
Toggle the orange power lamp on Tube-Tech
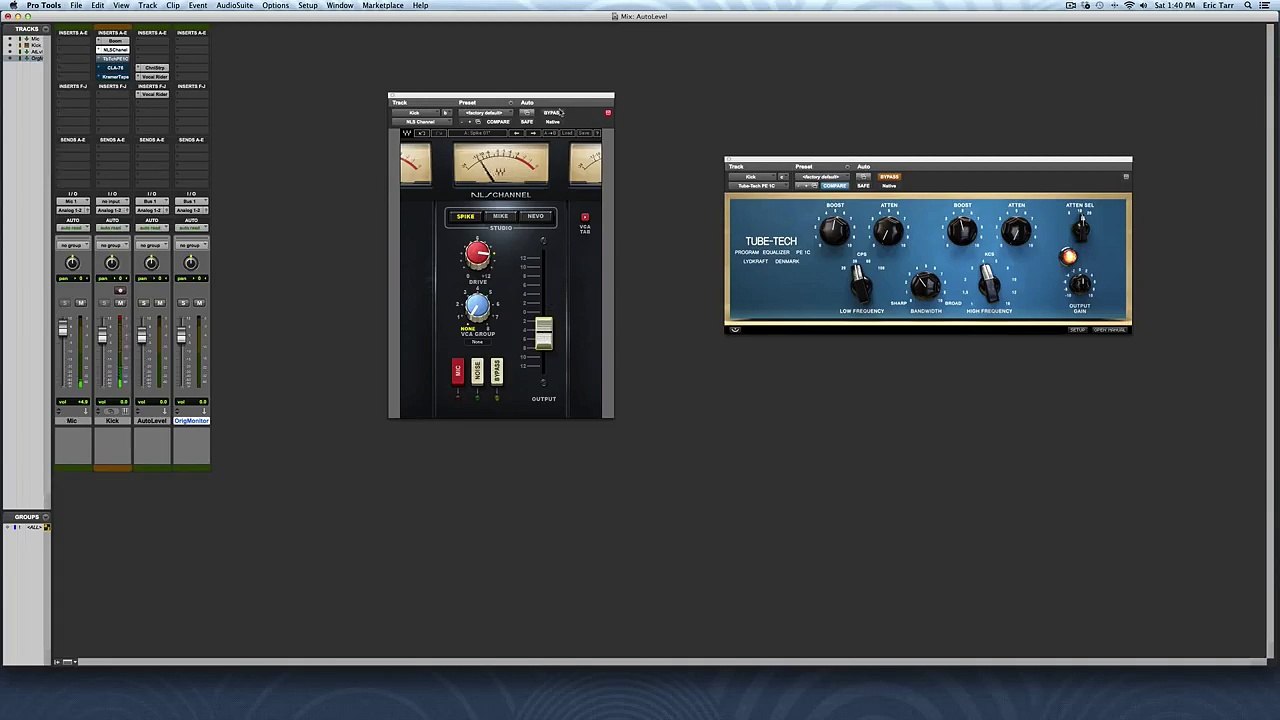(1069, 258)
